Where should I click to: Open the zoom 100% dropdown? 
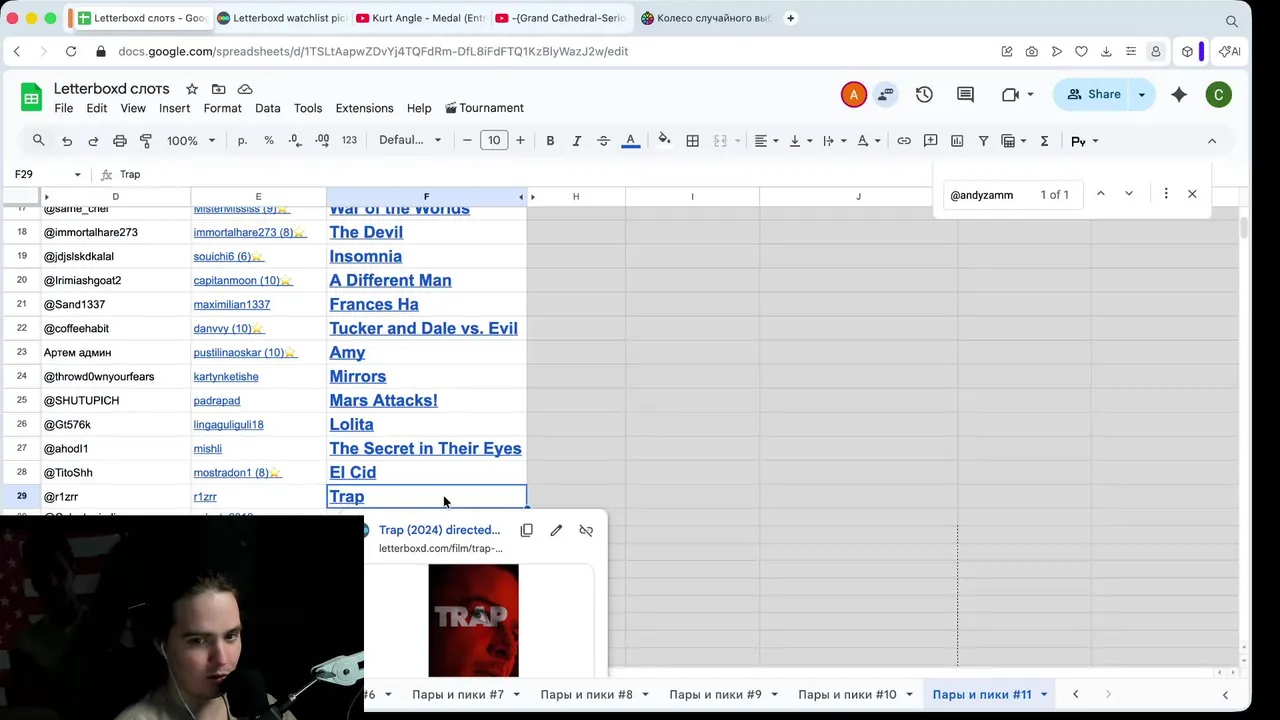(x=190, y=141)
